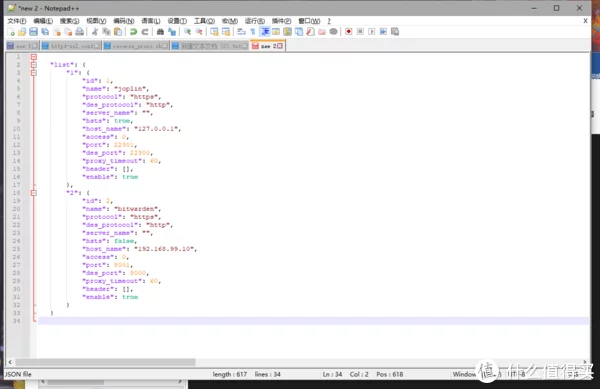This screenshot has height=389, width=600.
Task: Switch to the reverse_proxy file tab
Action: pos(136,46)
